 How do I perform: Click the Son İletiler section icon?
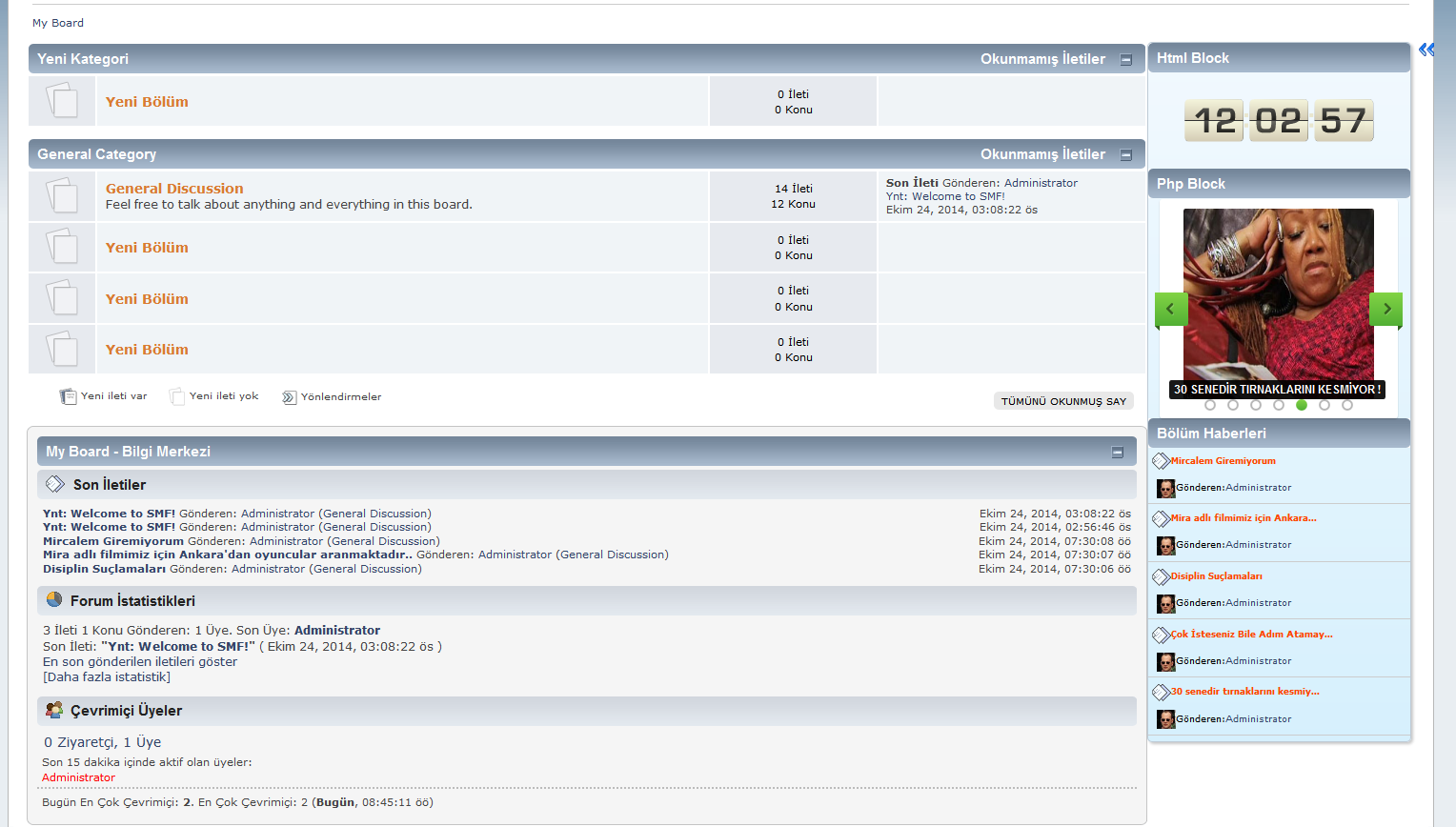[55, 484]
